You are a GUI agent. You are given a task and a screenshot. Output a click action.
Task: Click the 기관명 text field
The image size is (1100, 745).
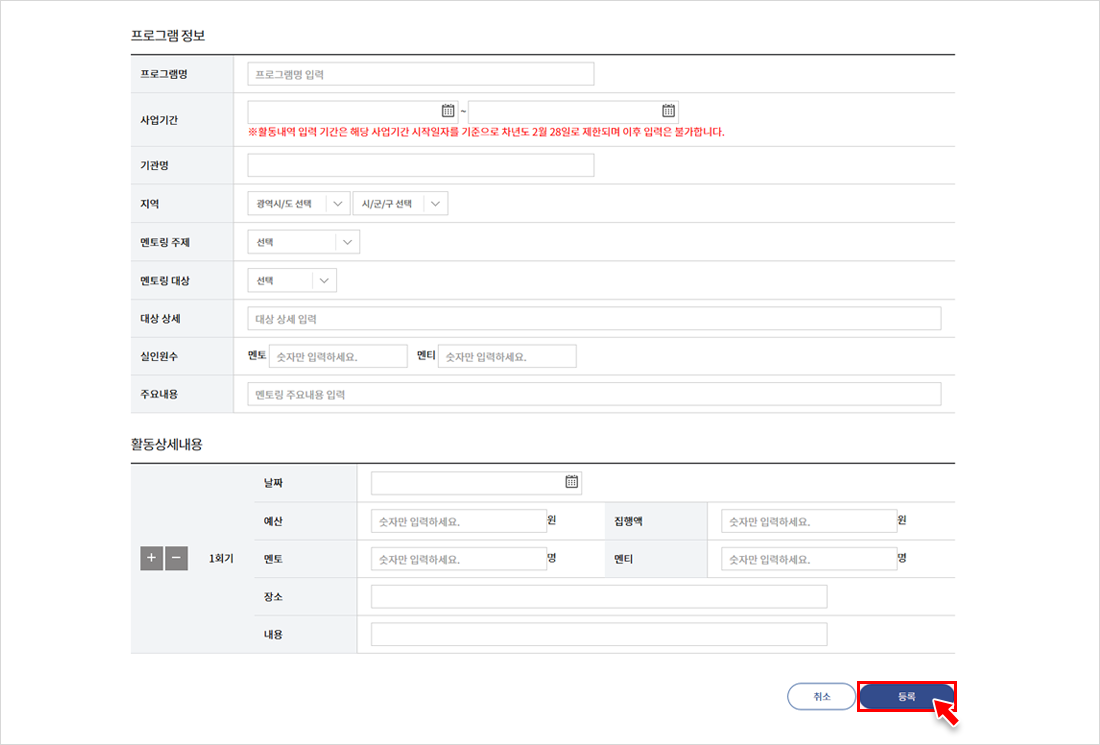420,165
